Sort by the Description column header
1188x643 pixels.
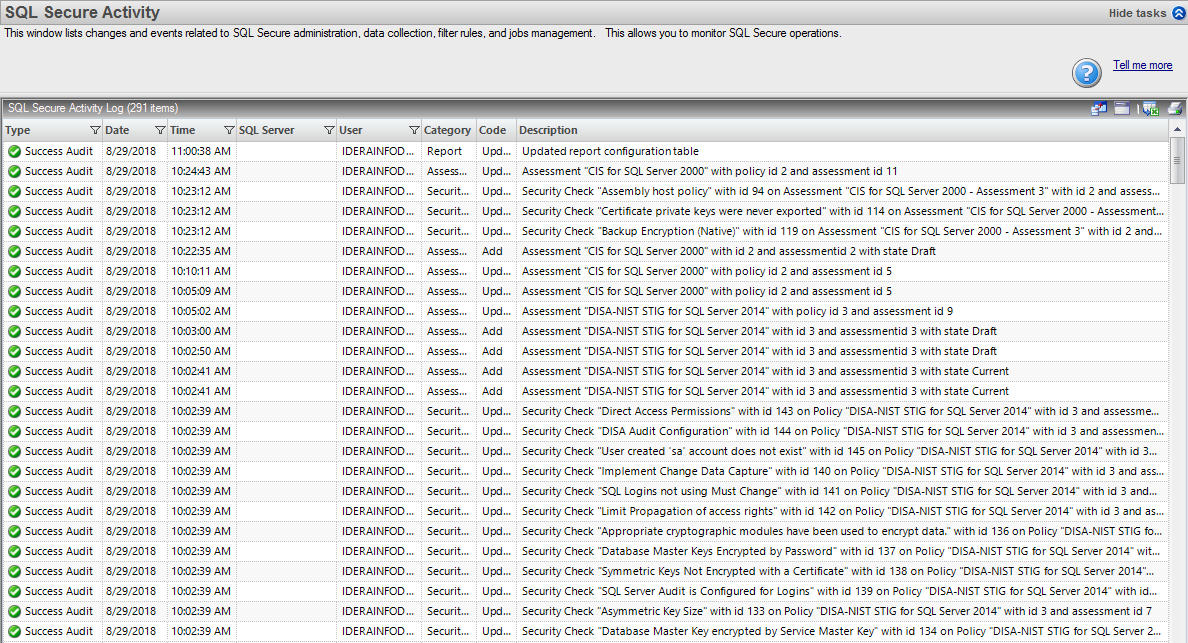coord(548,130)
